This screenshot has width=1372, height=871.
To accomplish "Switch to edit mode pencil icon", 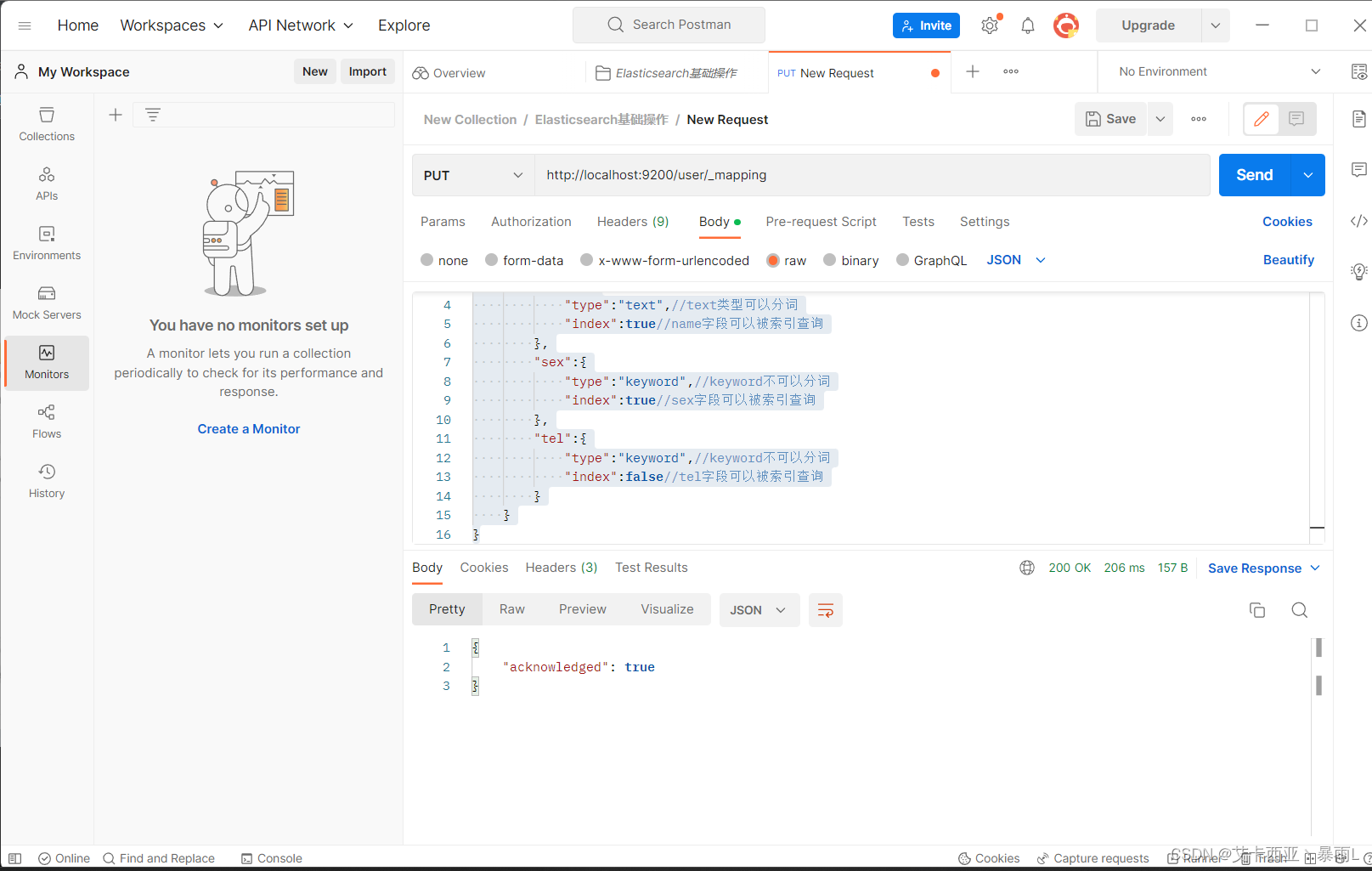I will click(1262, 119).
